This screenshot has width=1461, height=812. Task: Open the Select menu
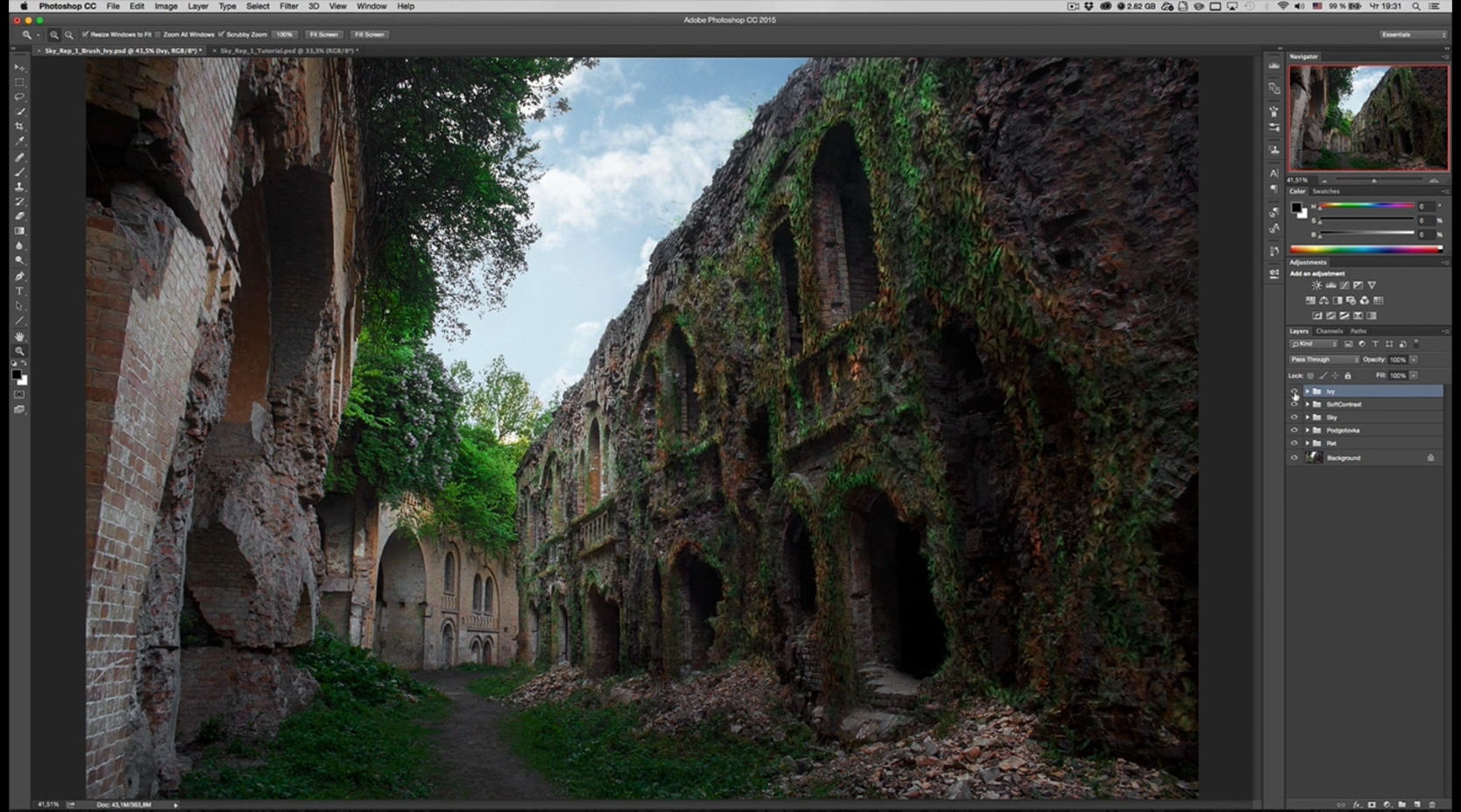[x=258, y=6]
